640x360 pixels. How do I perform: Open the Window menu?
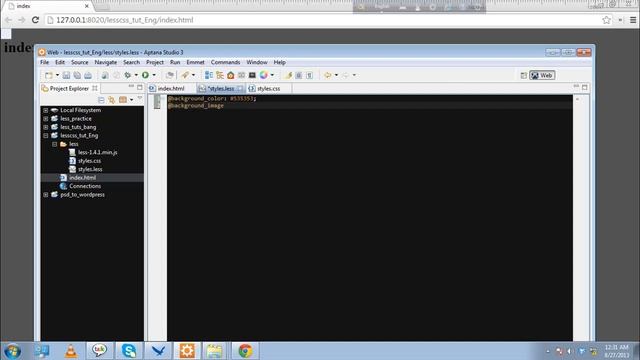[257, 62]
